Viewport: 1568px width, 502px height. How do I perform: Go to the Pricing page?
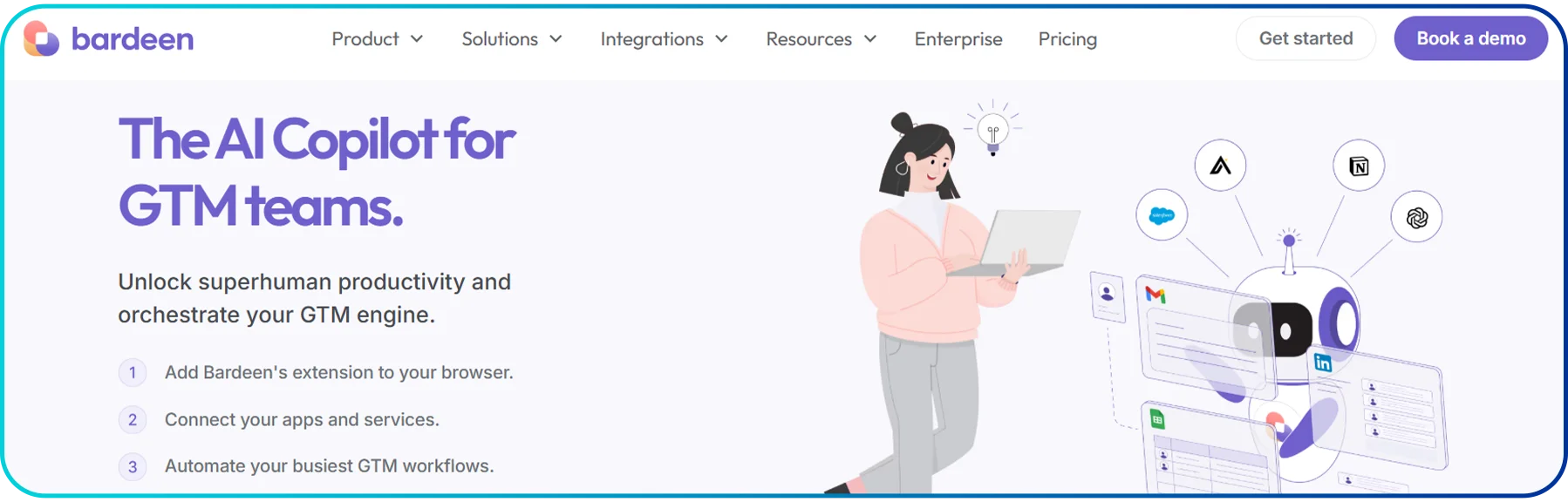(x=1067, y=39)
